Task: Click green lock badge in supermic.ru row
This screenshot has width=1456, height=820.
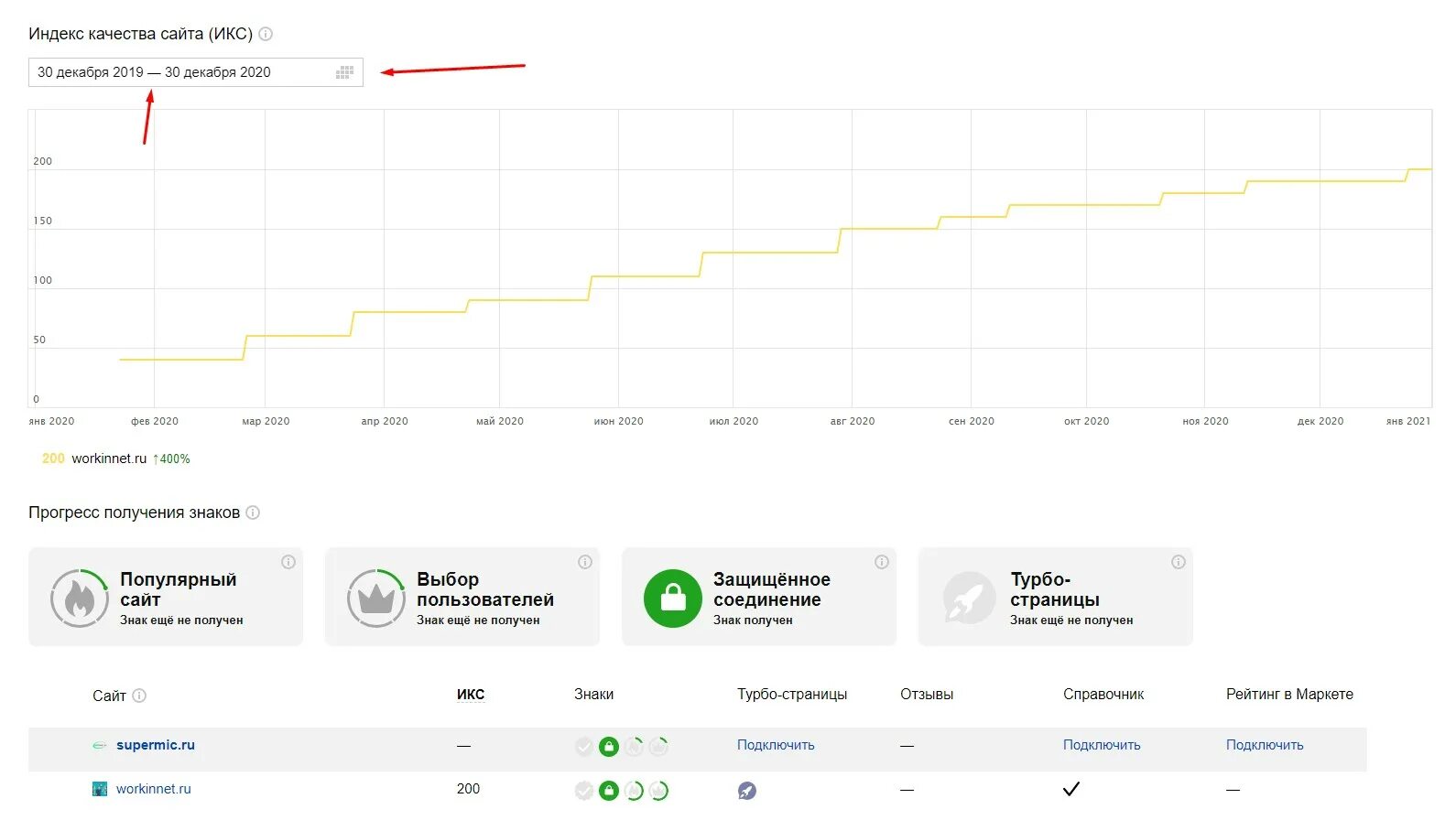Action: pos(609,747)
